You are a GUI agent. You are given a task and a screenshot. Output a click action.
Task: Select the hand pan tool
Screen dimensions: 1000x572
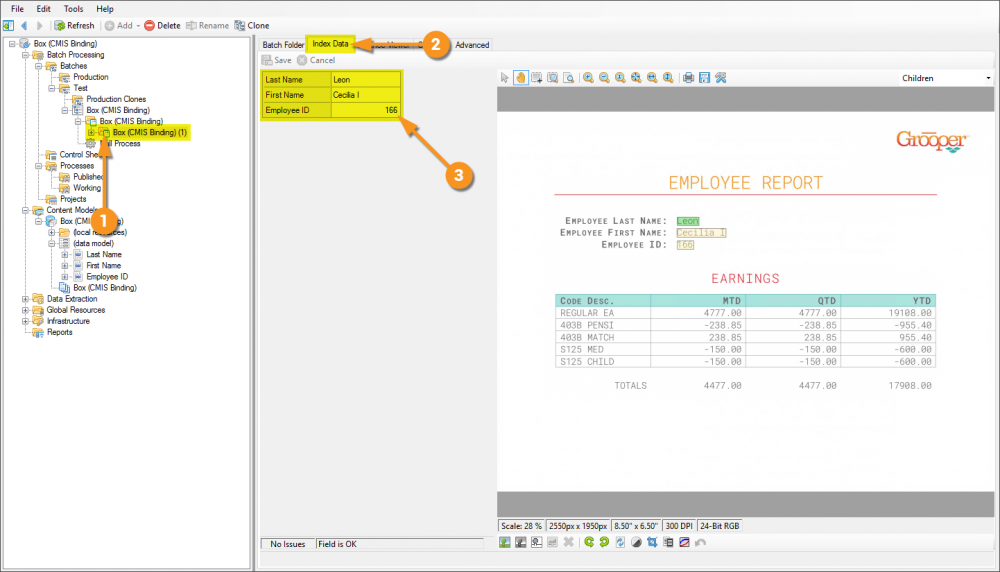(521, 78)
